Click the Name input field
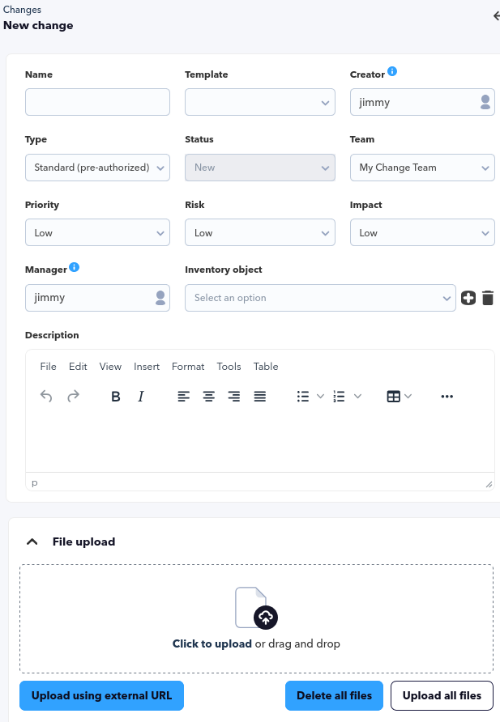 [97, 102]
